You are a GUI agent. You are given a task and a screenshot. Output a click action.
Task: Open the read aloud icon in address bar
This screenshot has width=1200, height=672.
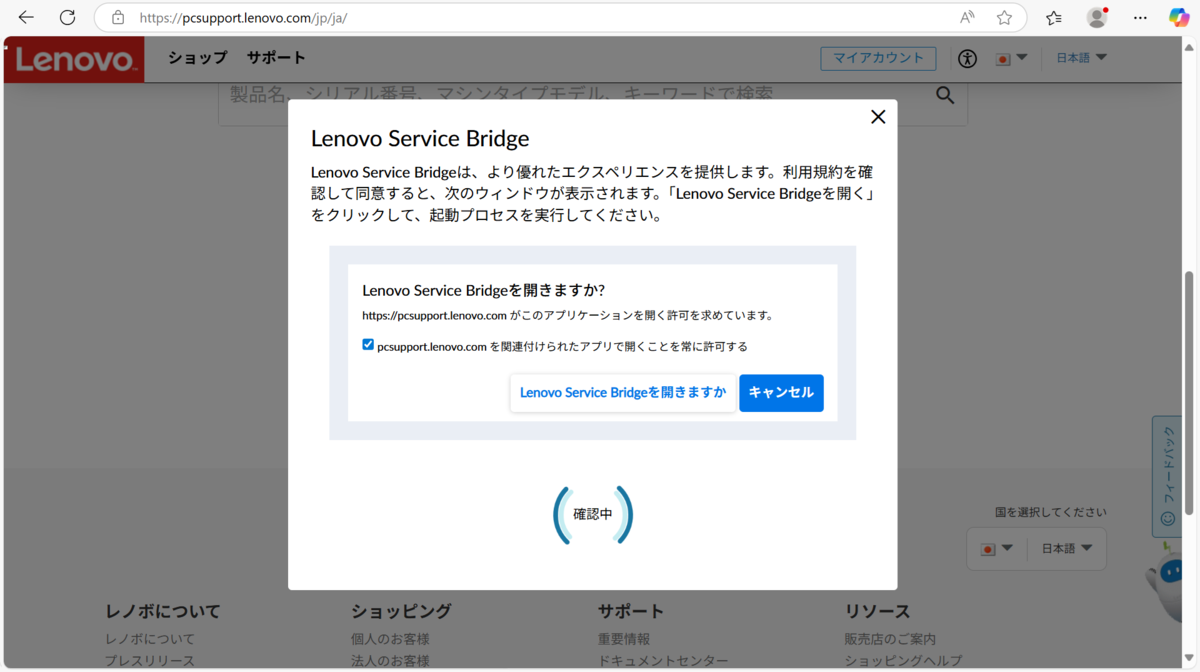pyautogui.click(x=967, y=18)
